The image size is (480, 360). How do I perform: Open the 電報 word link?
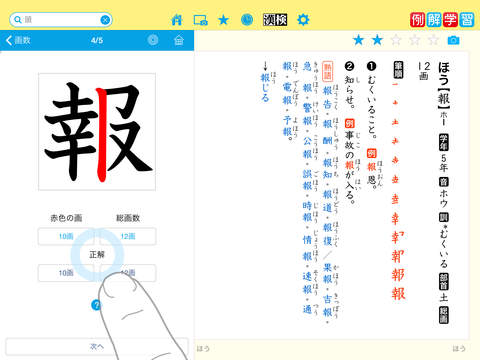click(287, 94)
